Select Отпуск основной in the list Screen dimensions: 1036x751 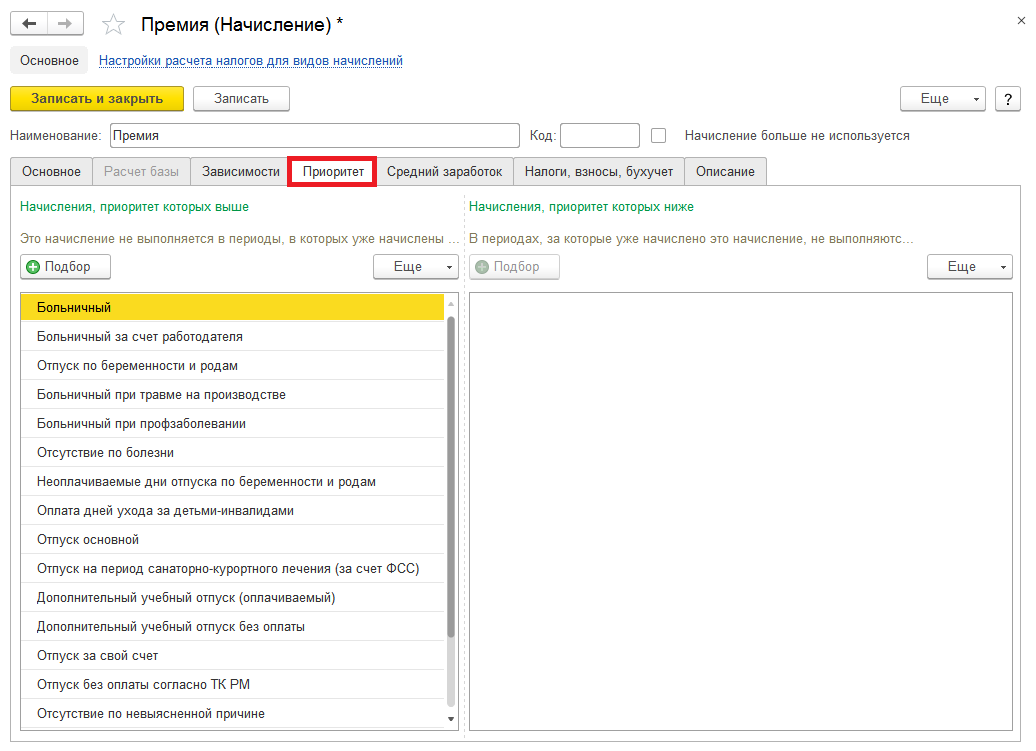point(88,540)
